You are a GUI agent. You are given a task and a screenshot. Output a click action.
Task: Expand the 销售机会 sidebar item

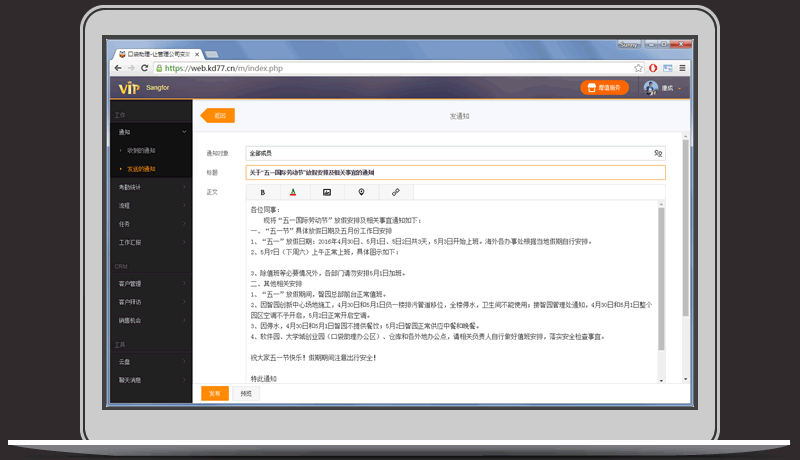(184, 320)
